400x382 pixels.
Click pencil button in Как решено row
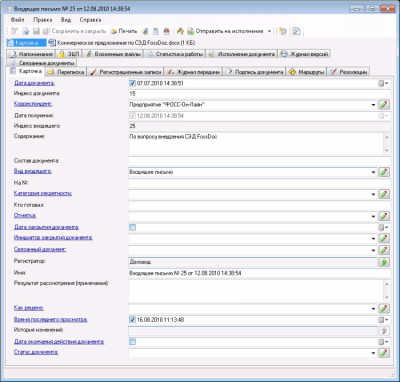click(384, 308)
